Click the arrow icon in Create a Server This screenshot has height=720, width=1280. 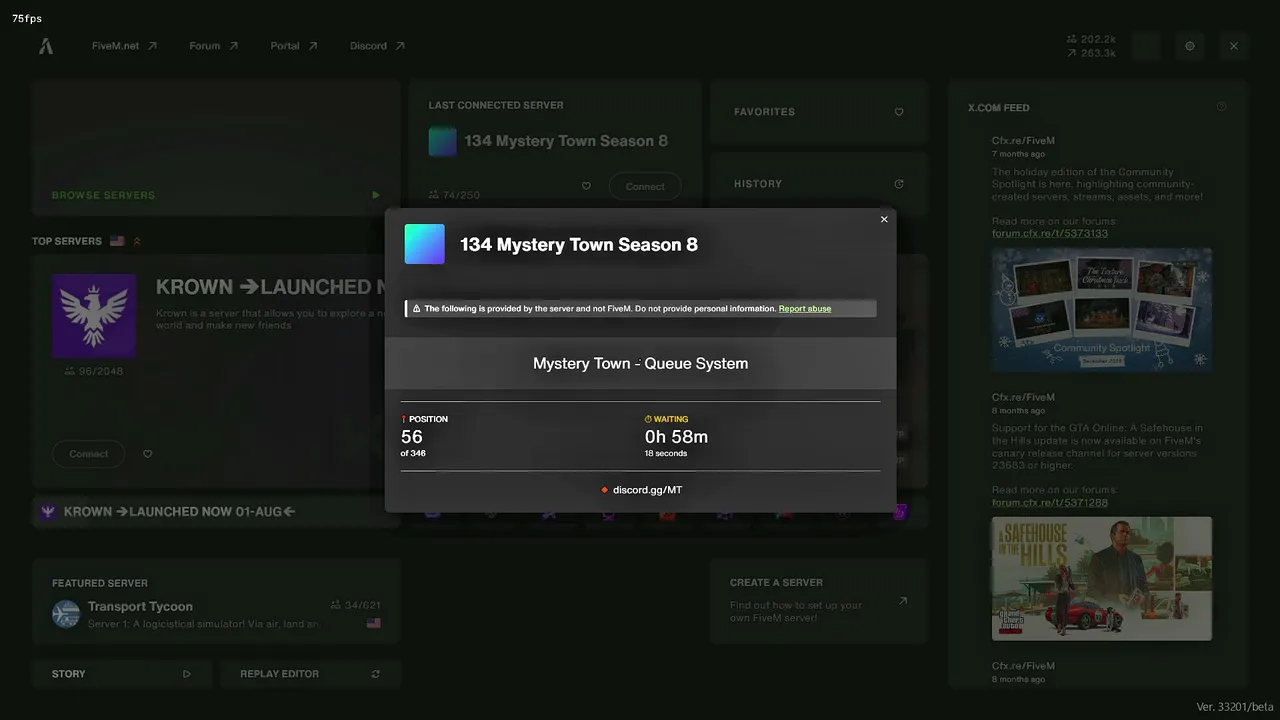pos(903,601)
